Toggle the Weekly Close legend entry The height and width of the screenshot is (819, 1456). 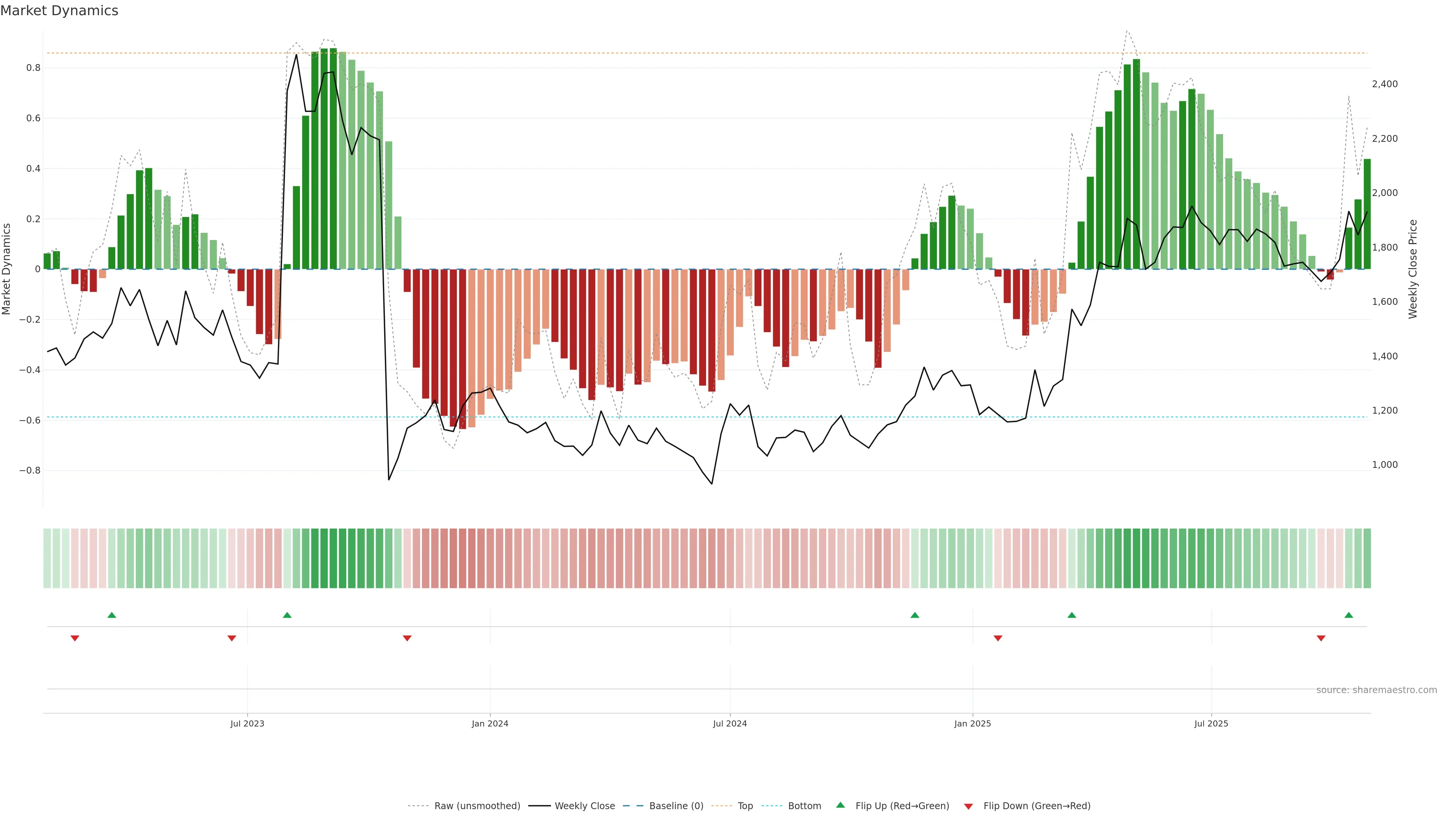click(584, 806)
